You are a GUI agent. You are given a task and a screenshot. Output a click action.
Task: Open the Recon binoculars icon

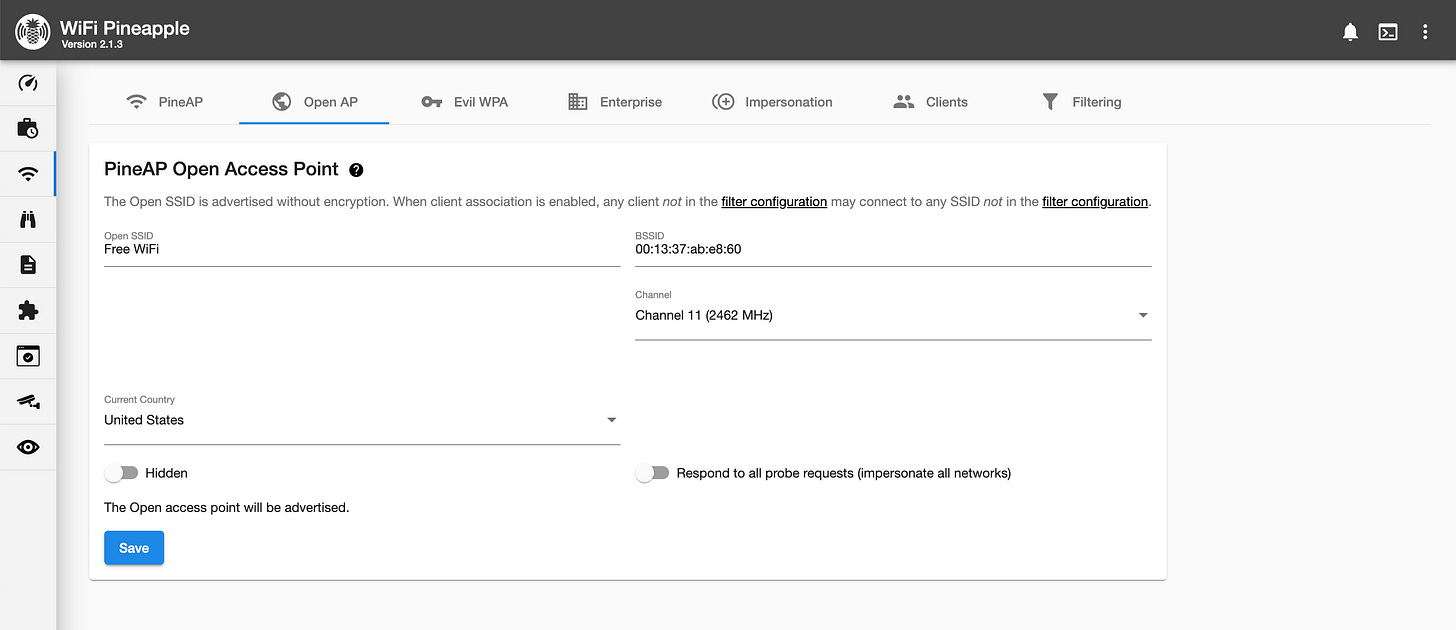27,219
